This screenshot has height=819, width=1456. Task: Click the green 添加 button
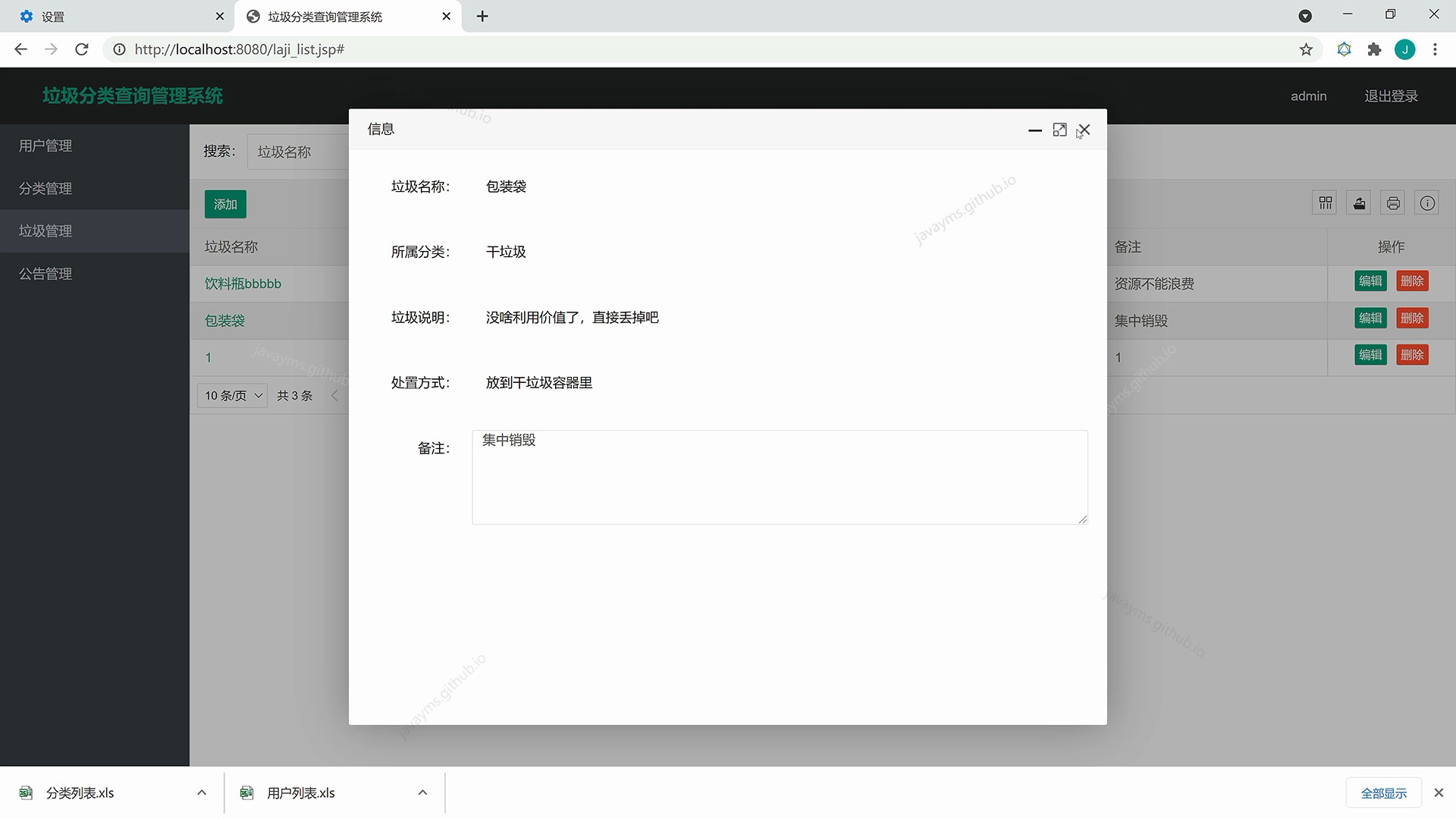point(224,204)
